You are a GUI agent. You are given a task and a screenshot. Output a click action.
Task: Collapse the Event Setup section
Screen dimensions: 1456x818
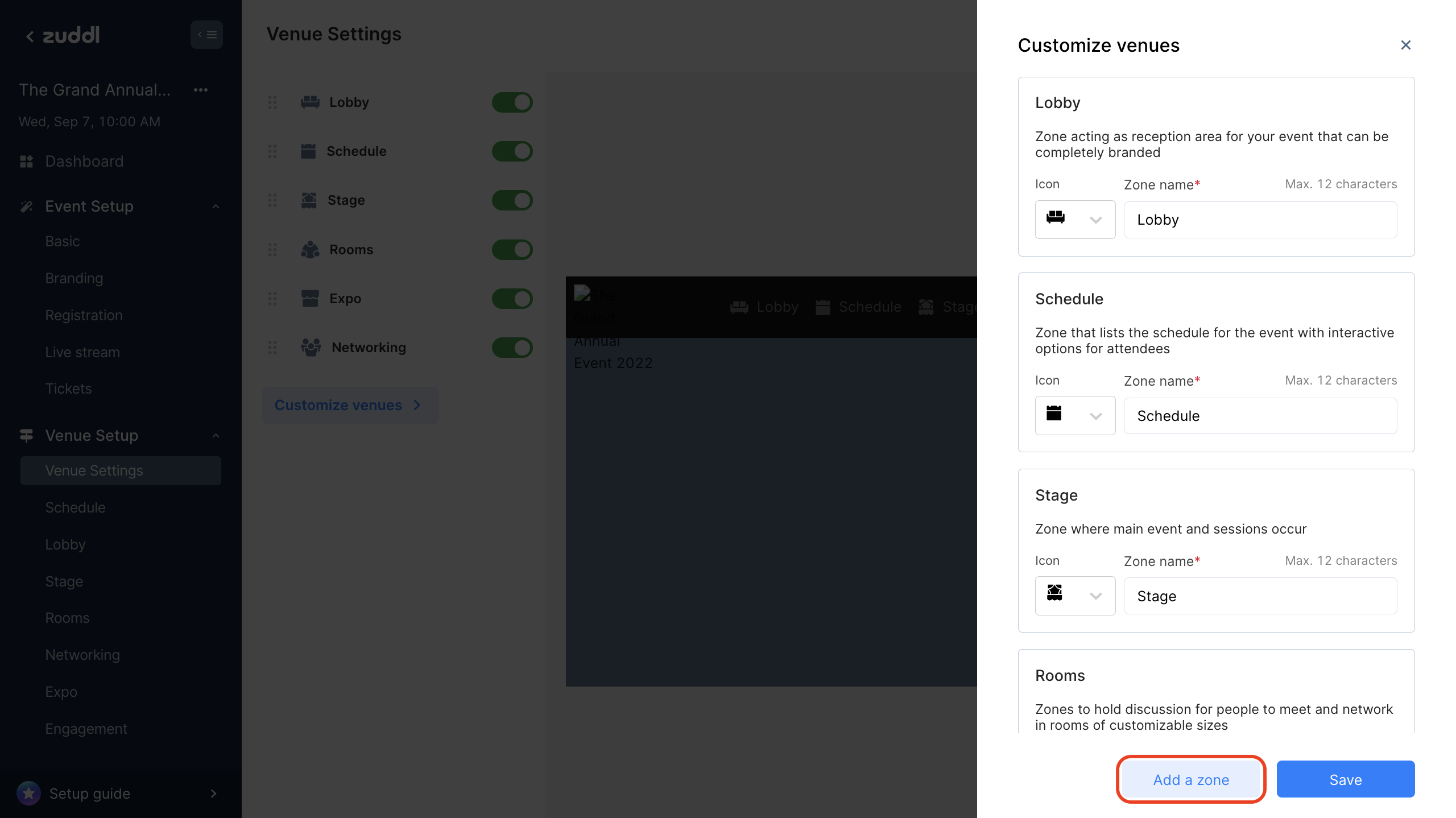click(216, 206)
